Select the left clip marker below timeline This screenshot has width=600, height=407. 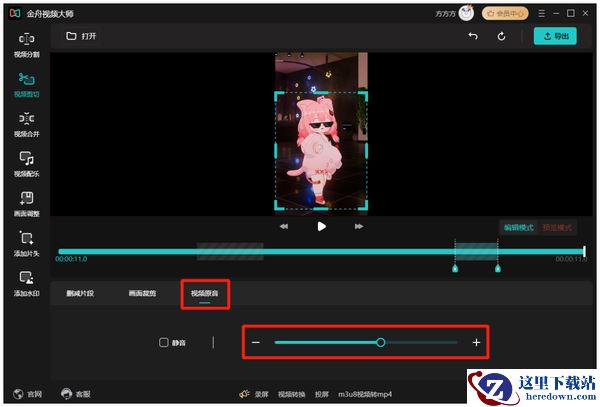pyautogui.click(x=455, y=269)
